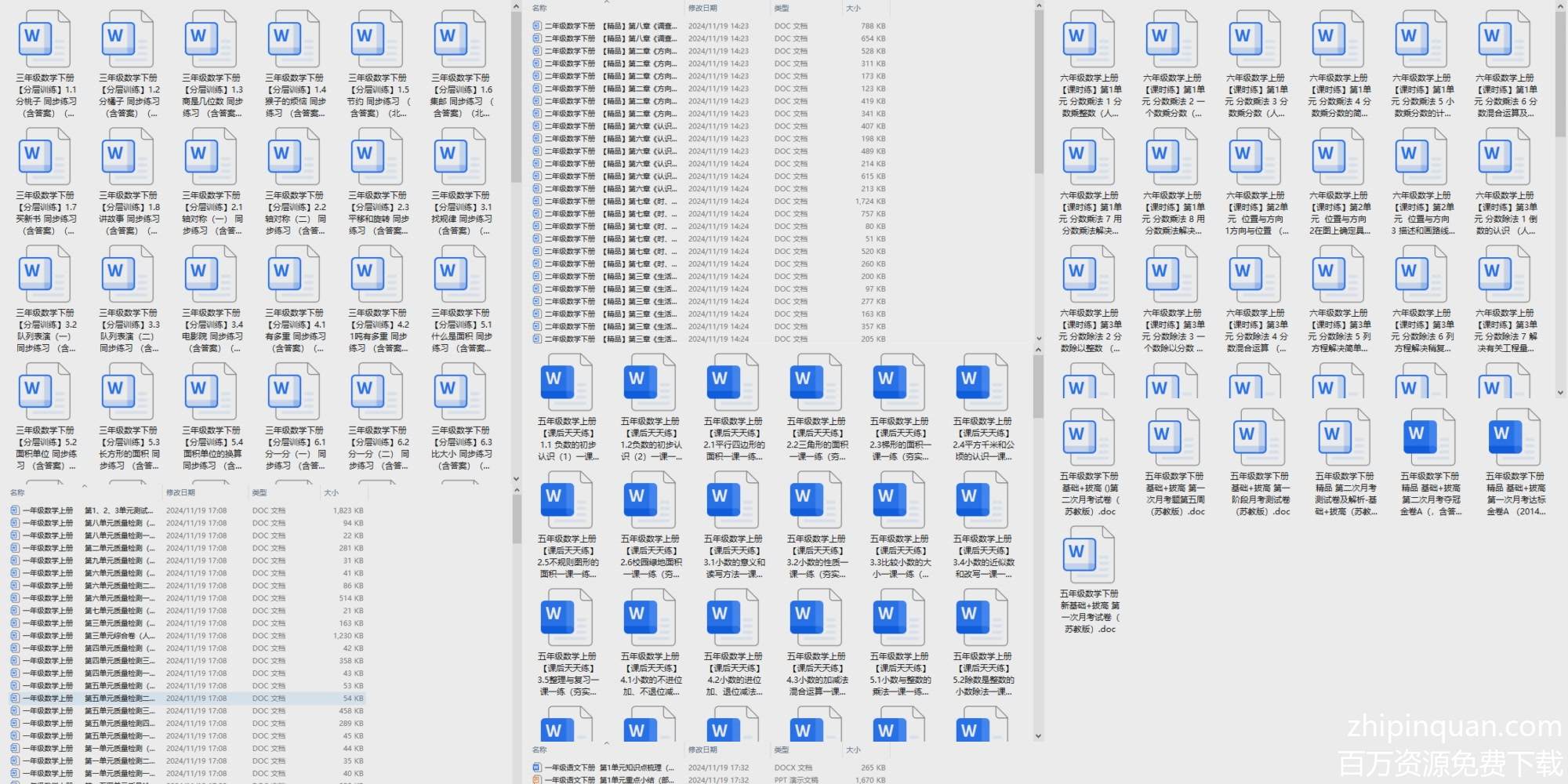
Task: Click the 名称 column header in bottom-left list
Action: point(17,492)
